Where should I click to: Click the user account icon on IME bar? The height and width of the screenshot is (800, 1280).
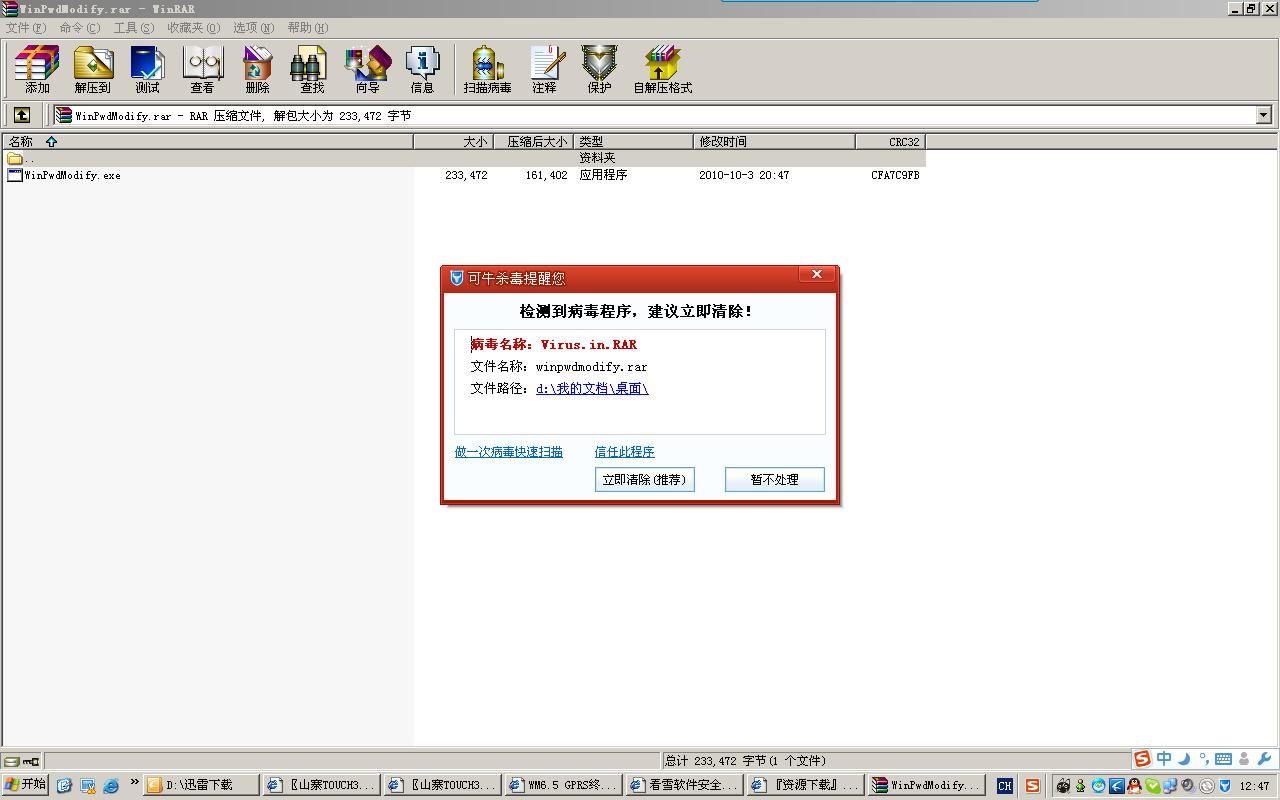click(1244, 759)
